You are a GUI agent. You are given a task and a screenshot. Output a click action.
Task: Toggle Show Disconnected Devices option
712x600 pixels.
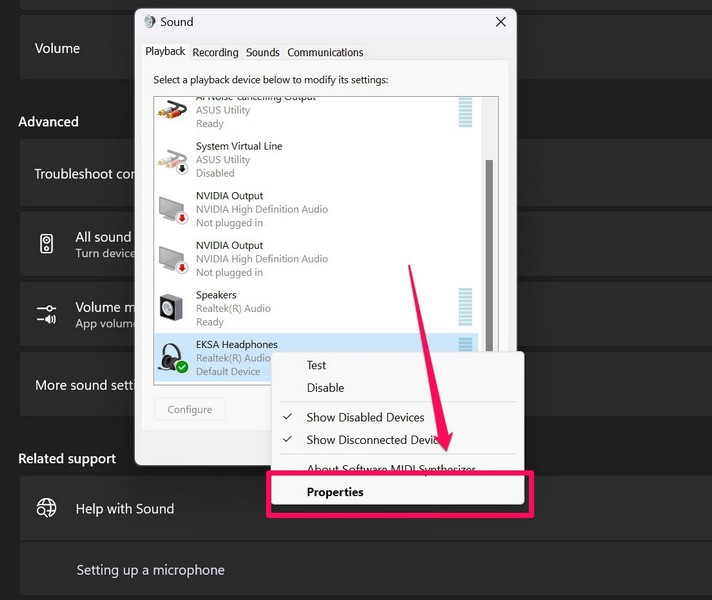pyautogui.click(x=372, y=440)
